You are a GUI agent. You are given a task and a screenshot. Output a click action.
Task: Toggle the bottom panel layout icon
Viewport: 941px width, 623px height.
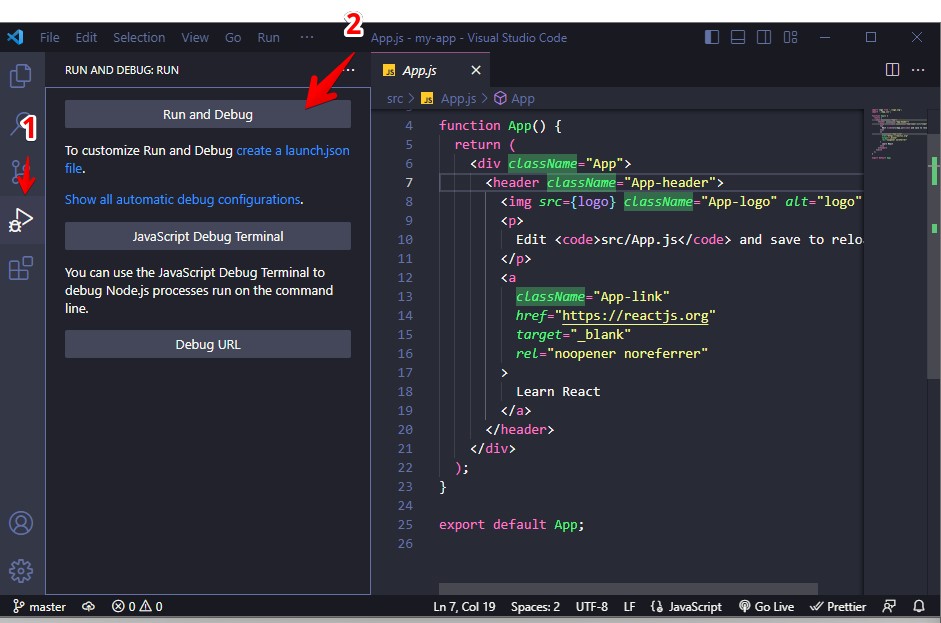(x=738, y=37)
